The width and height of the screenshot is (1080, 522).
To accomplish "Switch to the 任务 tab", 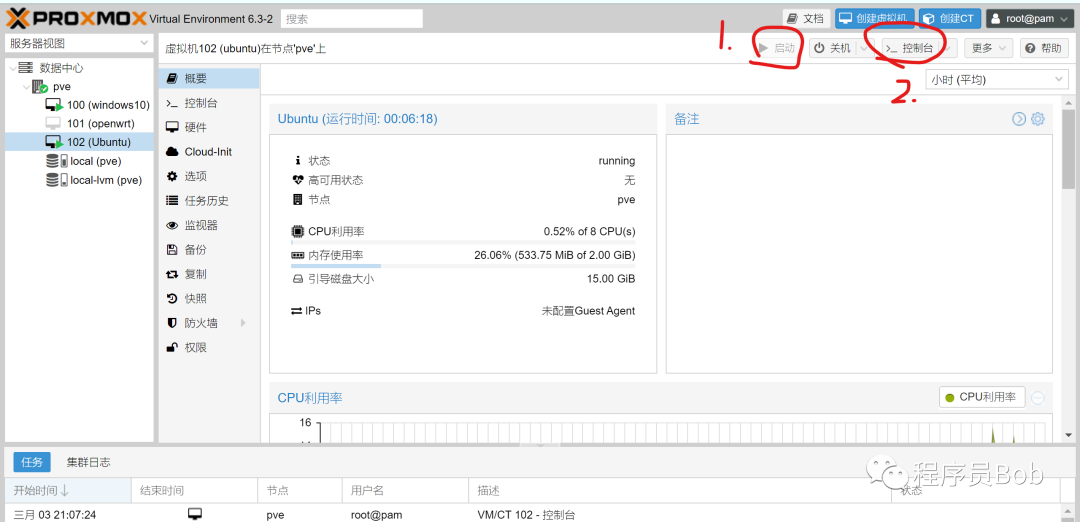I will 32,463.
